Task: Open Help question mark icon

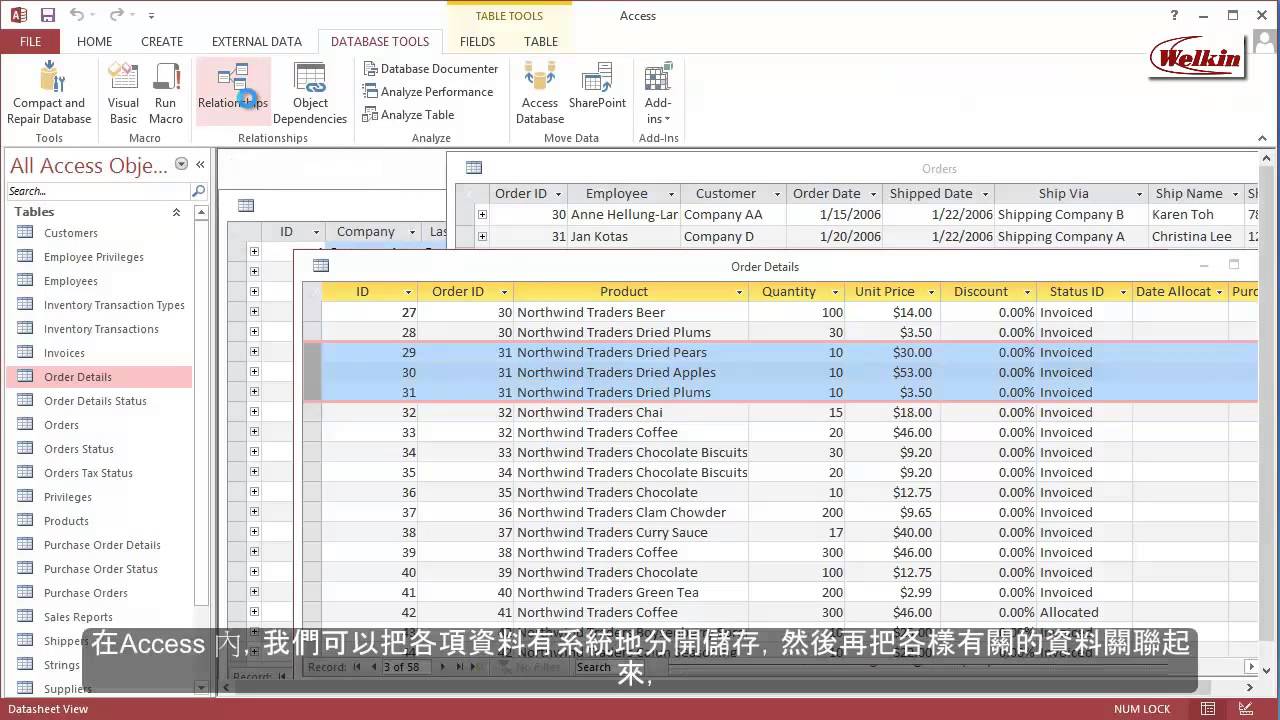Action: (1175, 15)
